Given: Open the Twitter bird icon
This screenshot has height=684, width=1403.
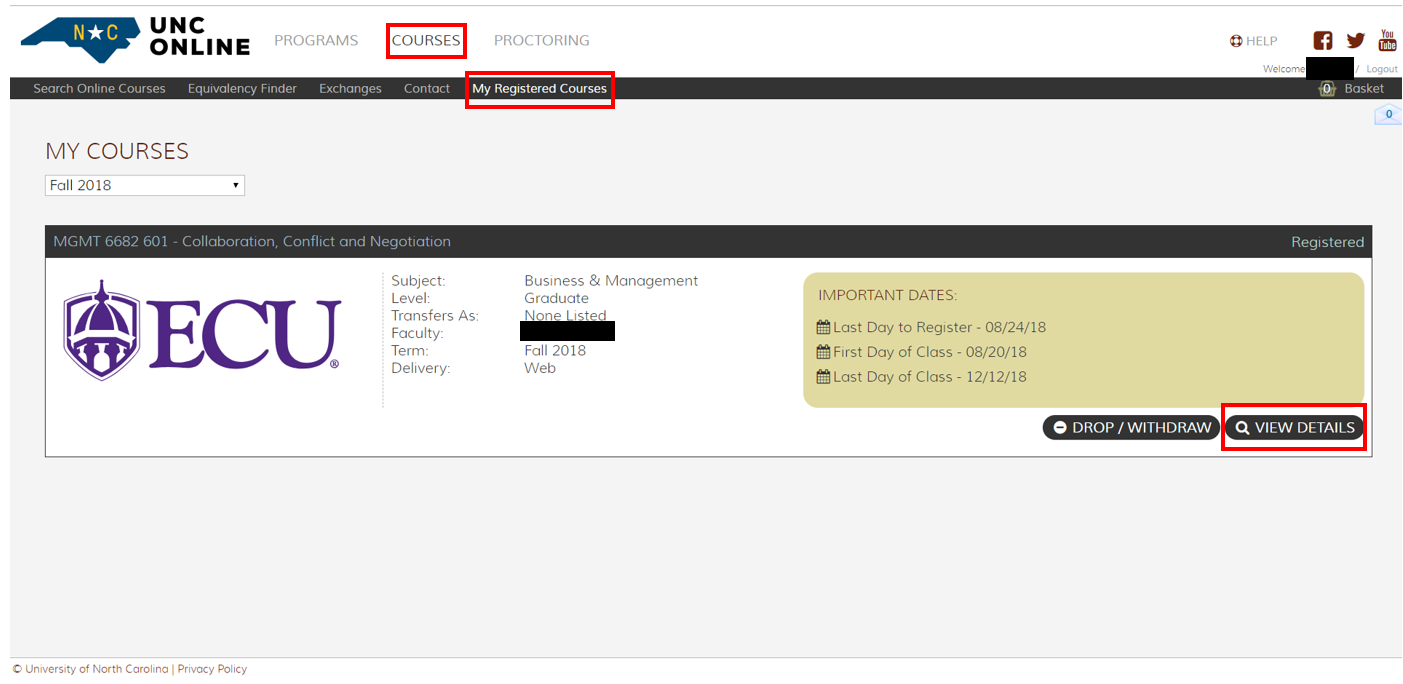Looking at the screenshot, I should (1355, 41).
